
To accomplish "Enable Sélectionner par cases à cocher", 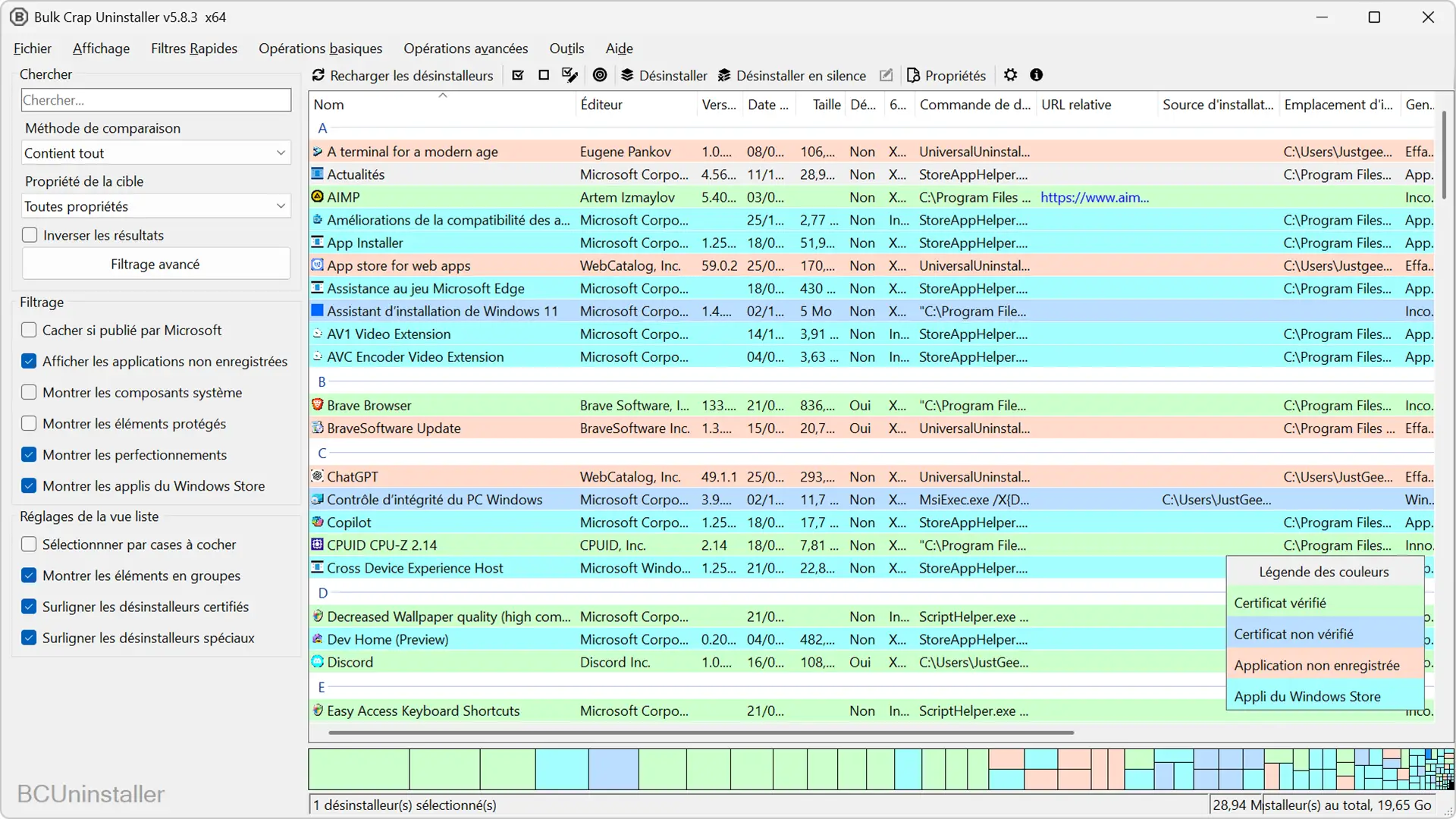I will [29, 544].
